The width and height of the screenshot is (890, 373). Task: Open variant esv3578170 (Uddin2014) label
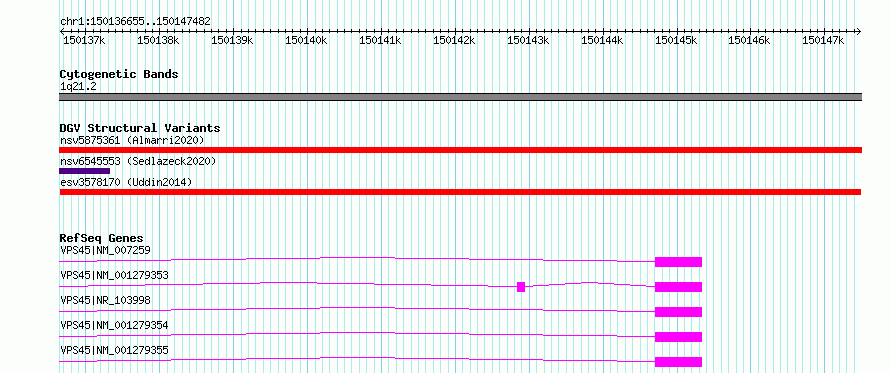coord(126,182)
